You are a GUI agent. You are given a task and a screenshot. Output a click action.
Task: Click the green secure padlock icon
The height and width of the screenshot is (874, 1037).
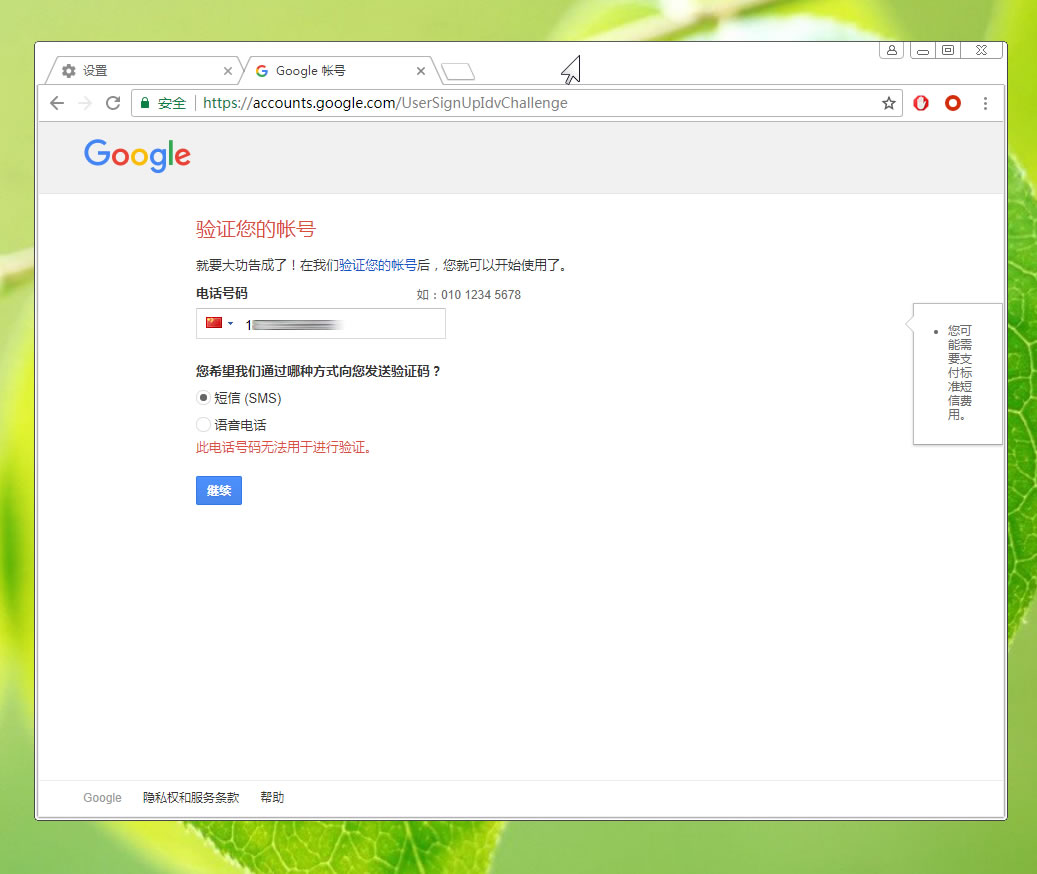tap(145, 102)
